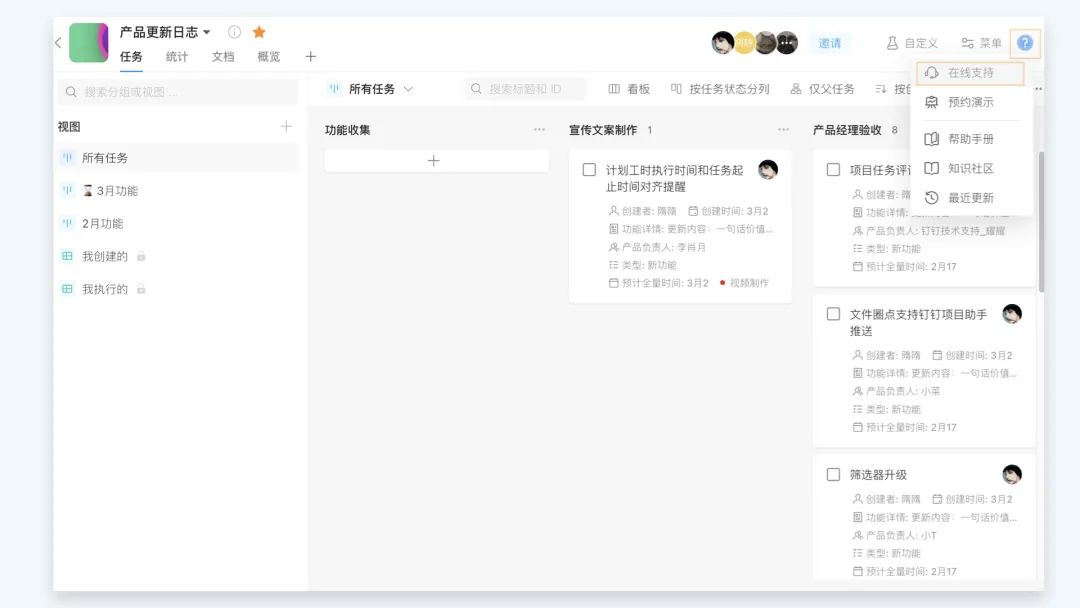The image size is (1080, 608).
Task: Click the 邀请 invite button
Action: tap(830, 43)
